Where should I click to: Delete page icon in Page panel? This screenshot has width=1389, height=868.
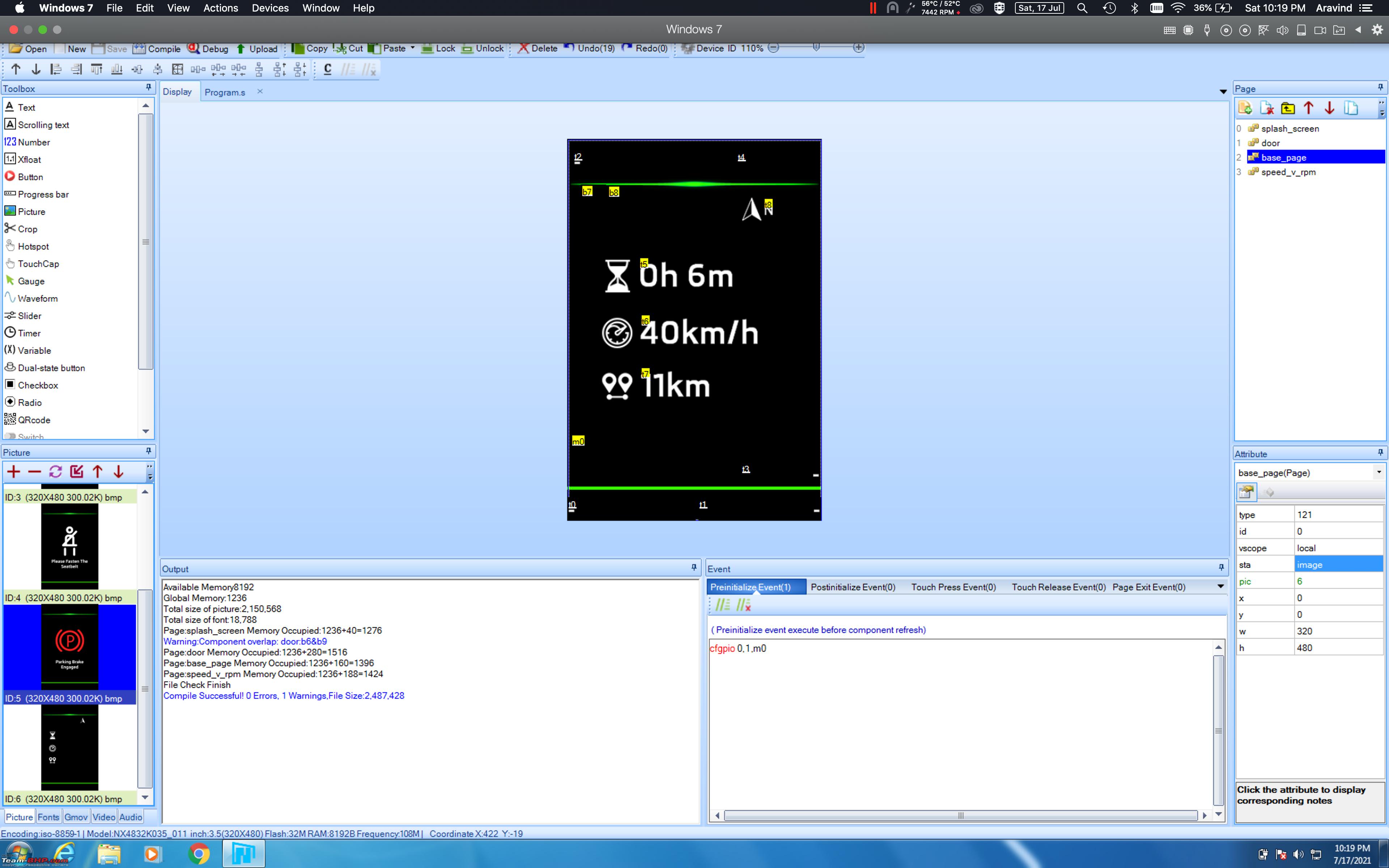[1267, 108]
